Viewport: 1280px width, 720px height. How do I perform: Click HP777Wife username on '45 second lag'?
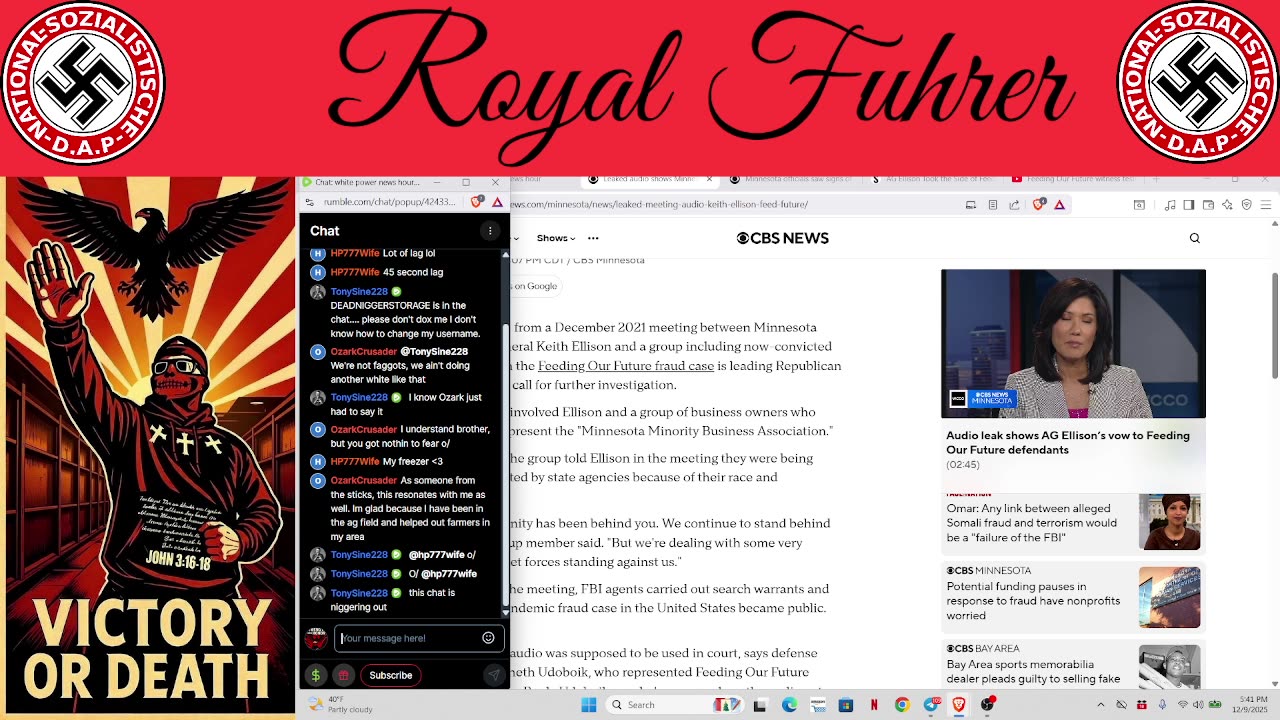click(x=355, y=272)
